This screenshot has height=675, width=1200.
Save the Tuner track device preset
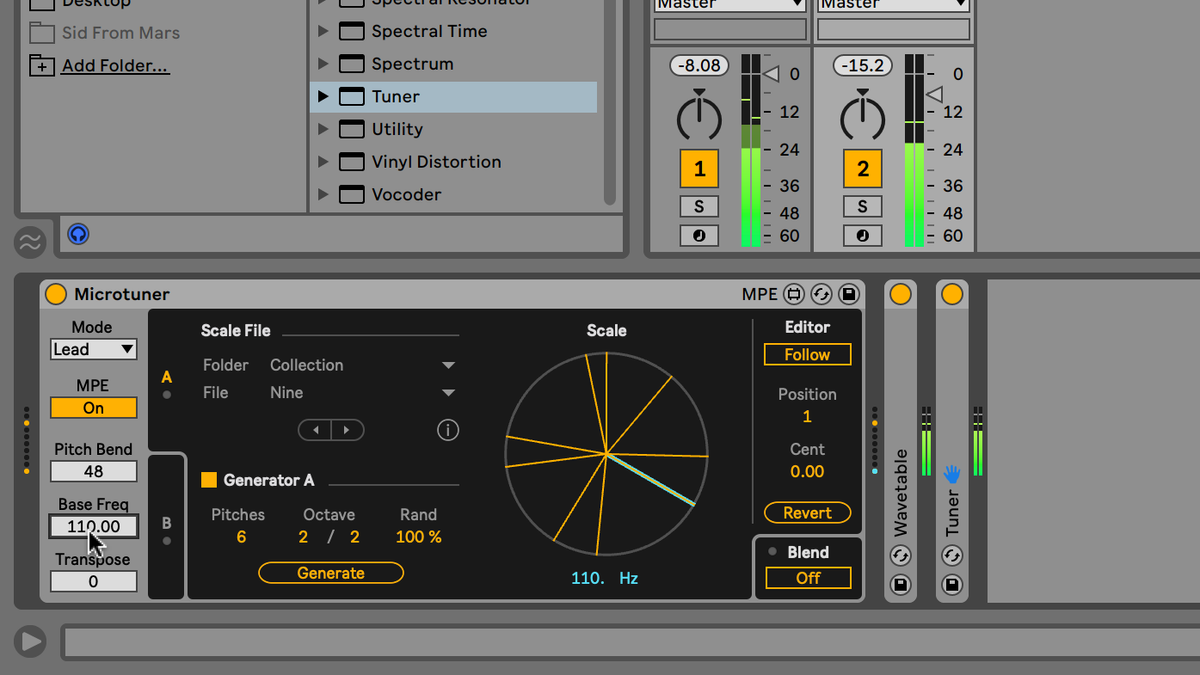click(952, 585)
